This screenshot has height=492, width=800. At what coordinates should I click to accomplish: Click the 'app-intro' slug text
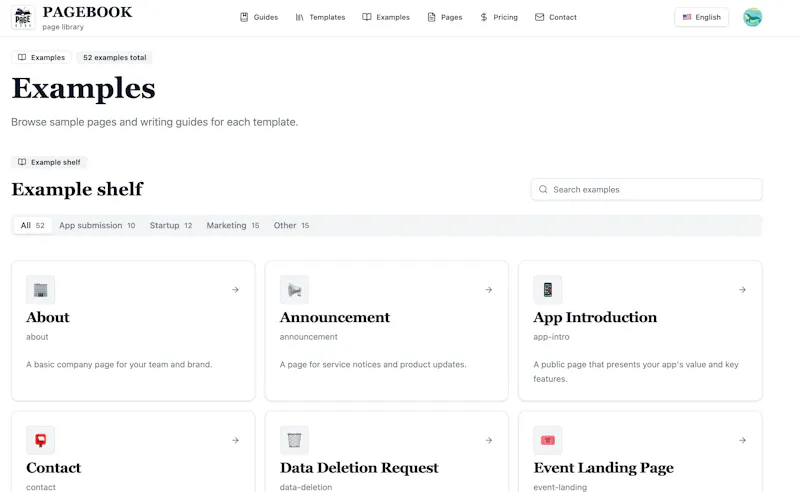(x=551, y=337)
